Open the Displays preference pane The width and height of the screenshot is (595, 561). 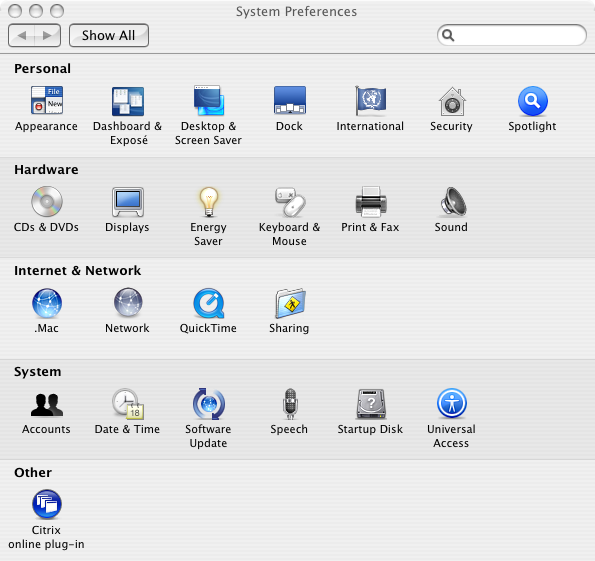[128, 202]
